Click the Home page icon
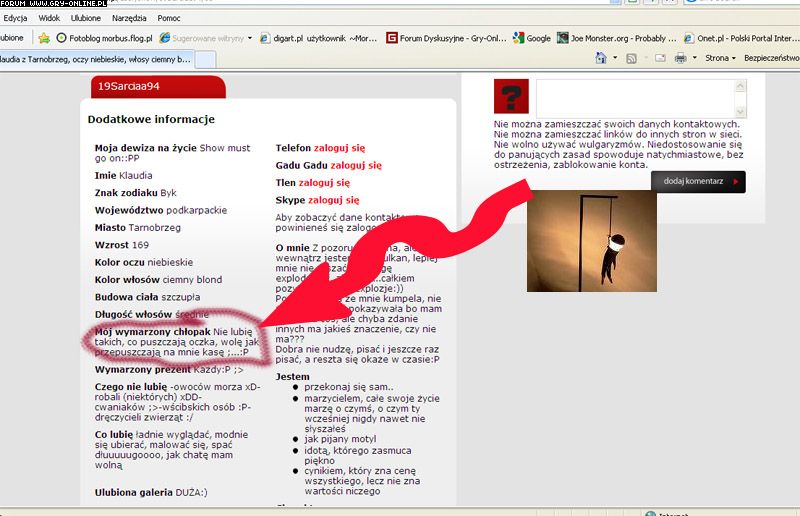The height and width of the screenshot is (516, 800). click(x=601, y=58)
